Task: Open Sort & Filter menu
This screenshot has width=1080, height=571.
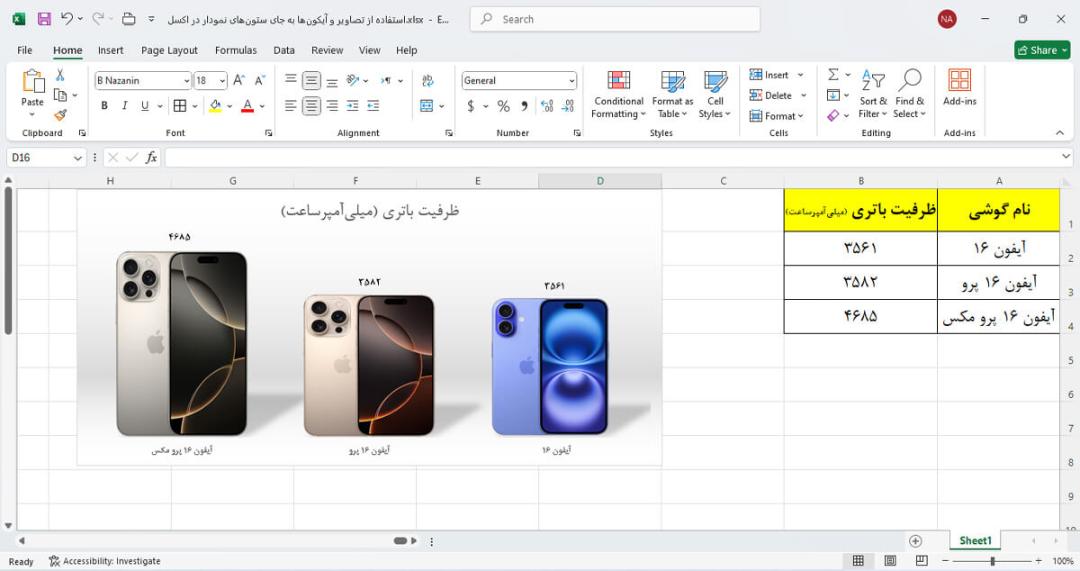Action: coord(873,94)
